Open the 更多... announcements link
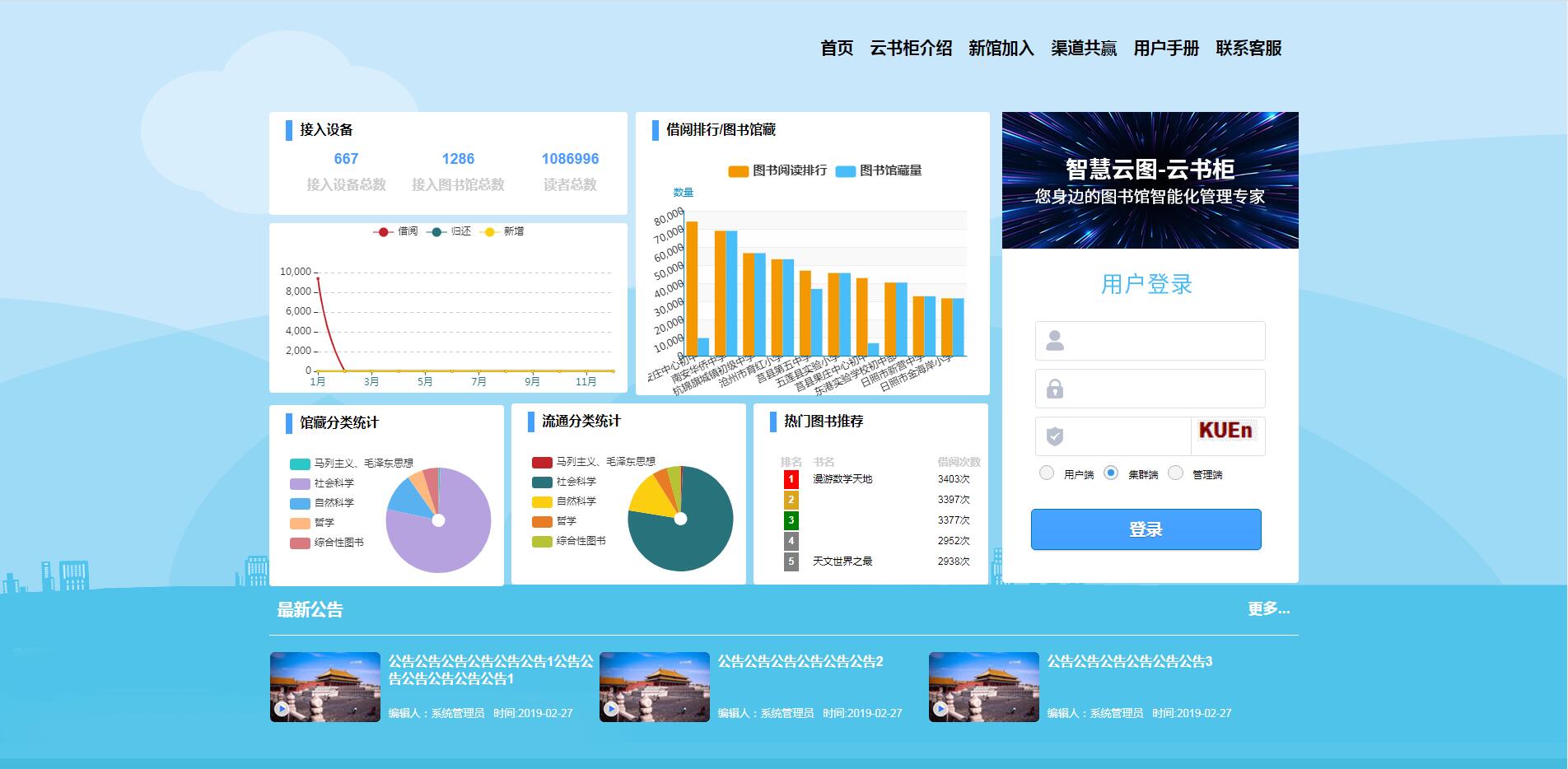The width and height of the screenshot is (1568, 769). [x=1268, y=609]
